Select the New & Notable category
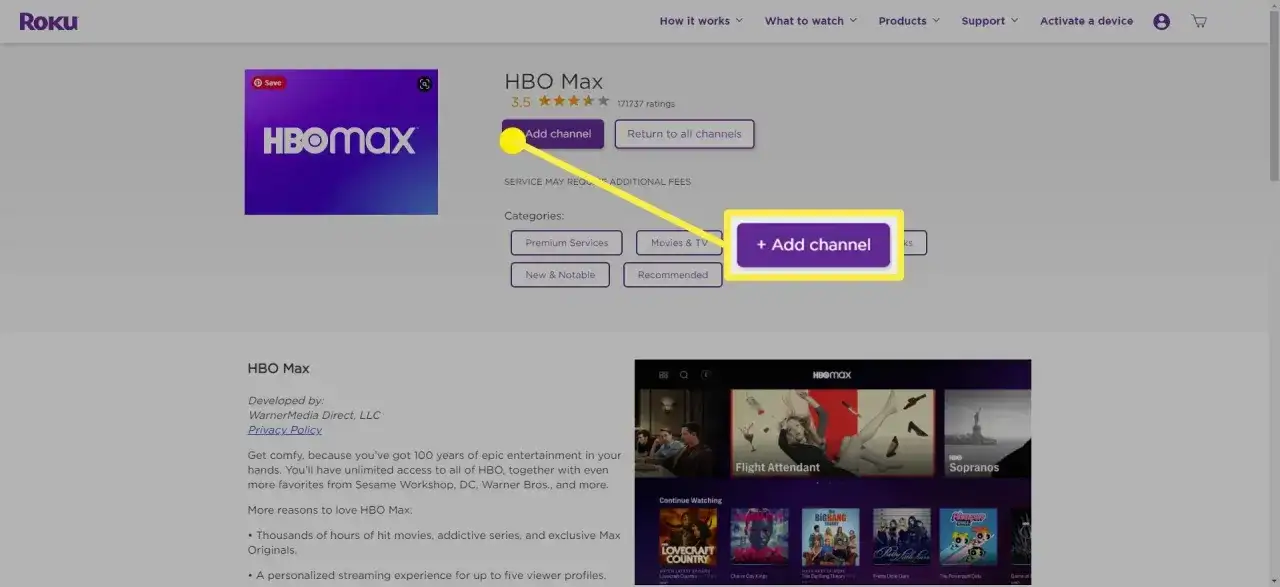1280x587 pixels. [560, 275]
